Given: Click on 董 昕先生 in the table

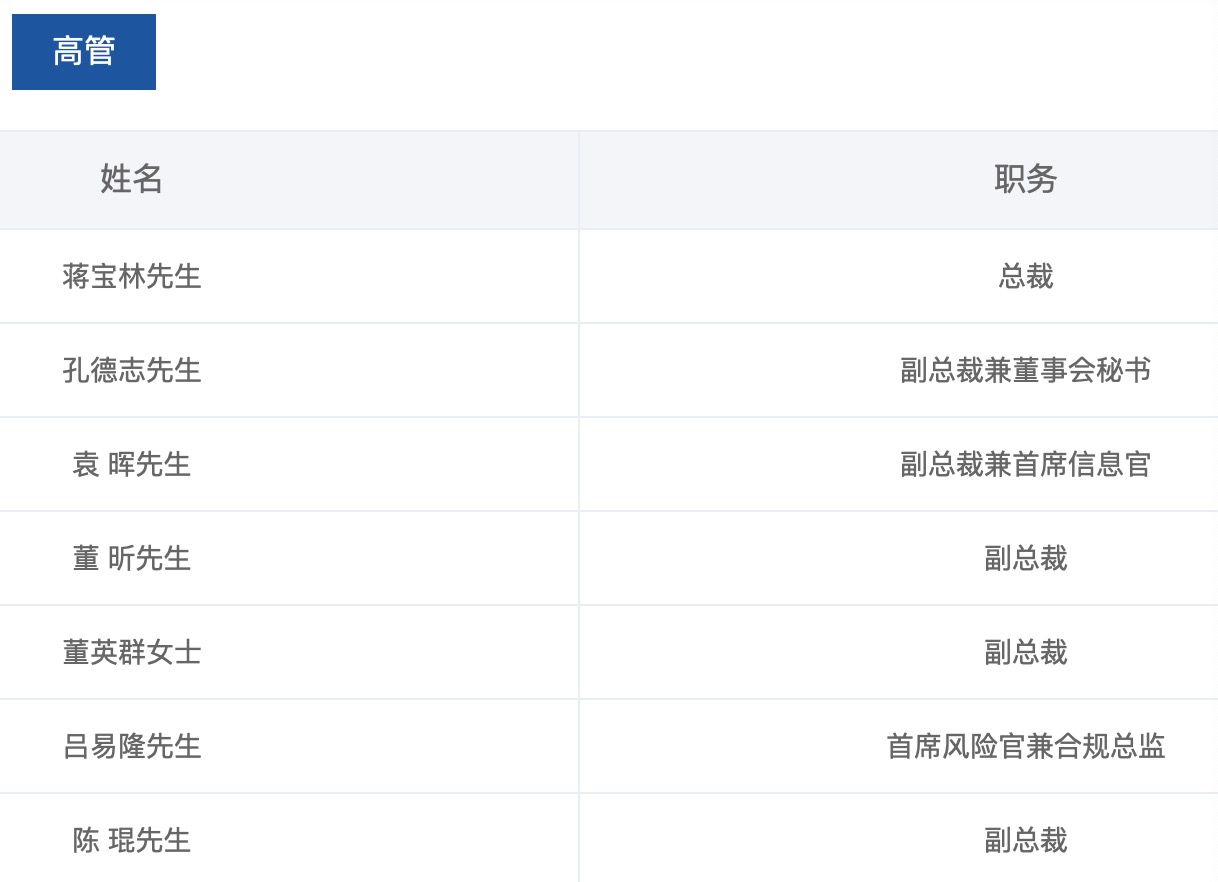Looking at the screenshot, I should pyautogui.click(x=132, y=558).
